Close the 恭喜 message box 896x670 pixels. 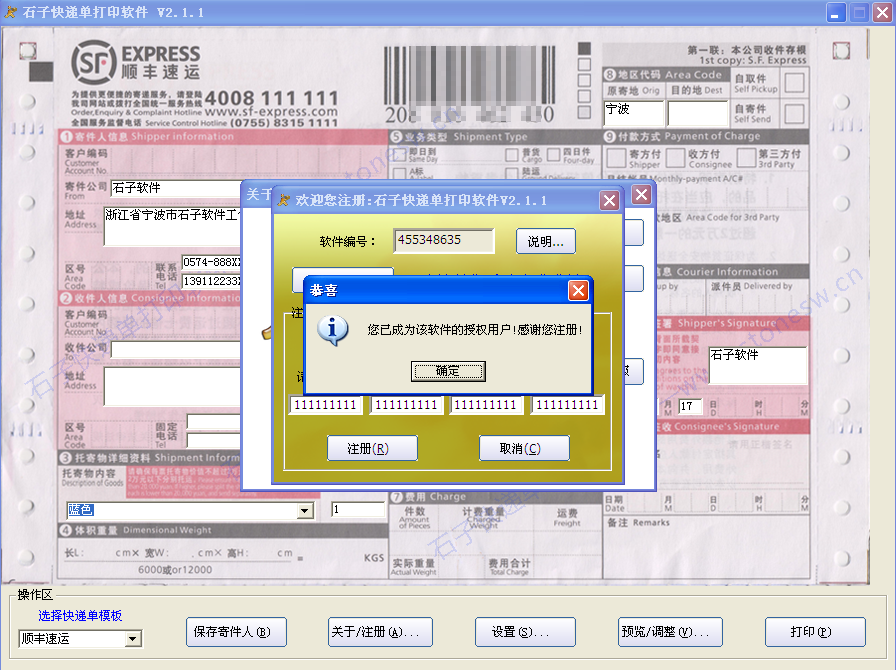pyautogui.click(x=578, y=290)
